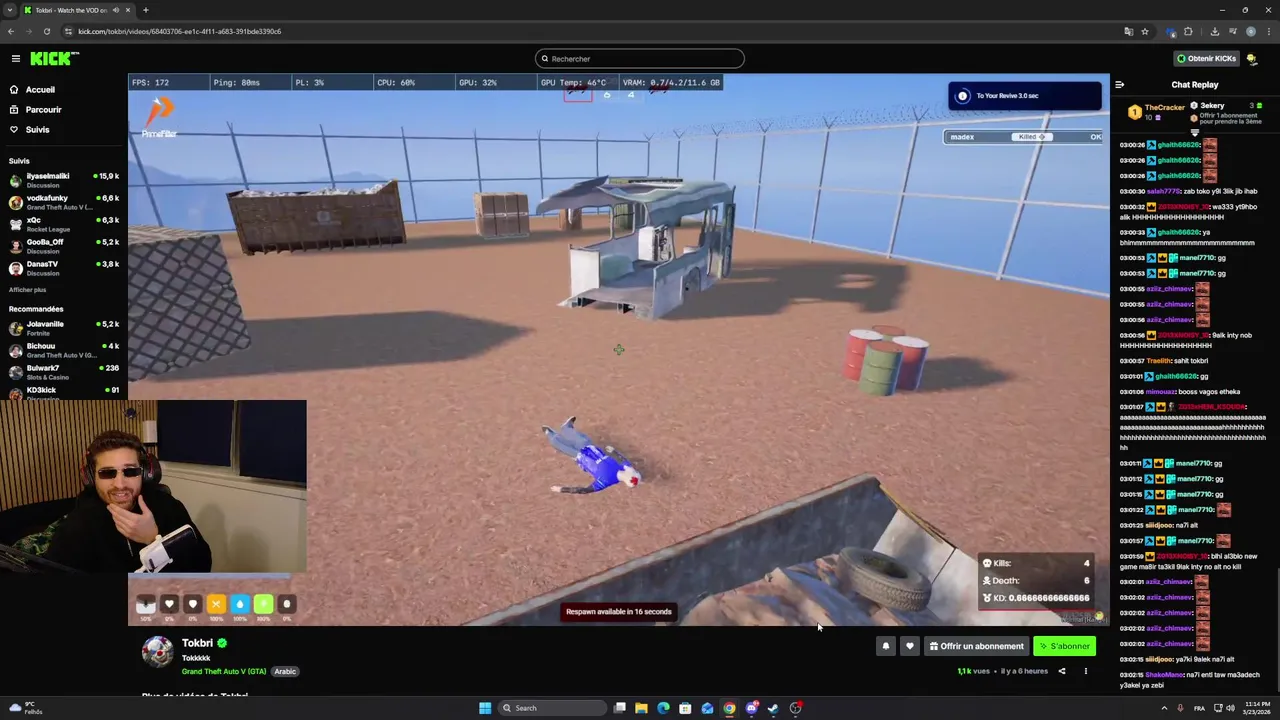
Task: Click Offrir un abonnement button
Action: [x=976, y=646]
